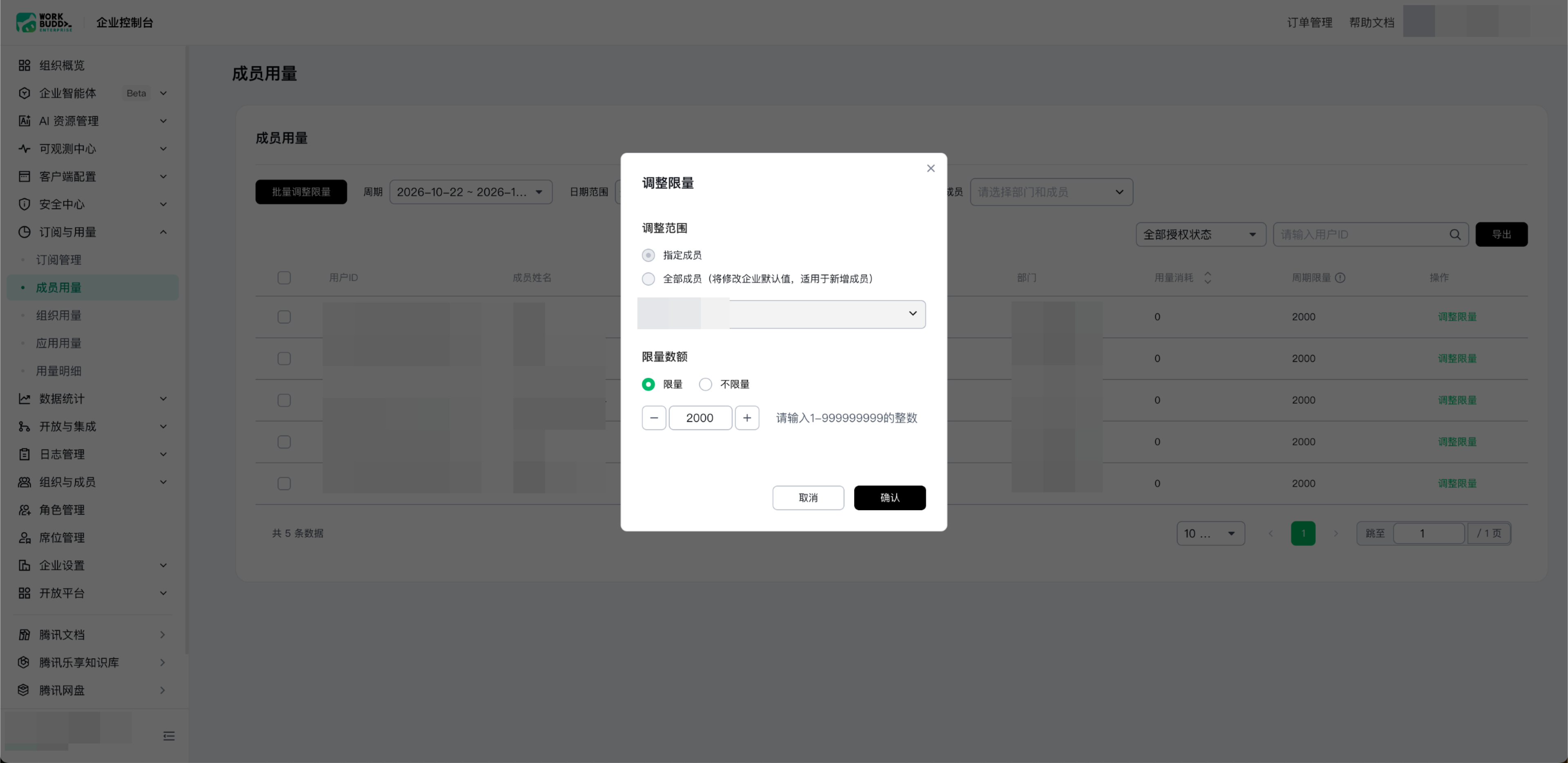The image size is (1568, 763).
Task: Open the 周期 date range dropdown
Action: click(470, 192)
